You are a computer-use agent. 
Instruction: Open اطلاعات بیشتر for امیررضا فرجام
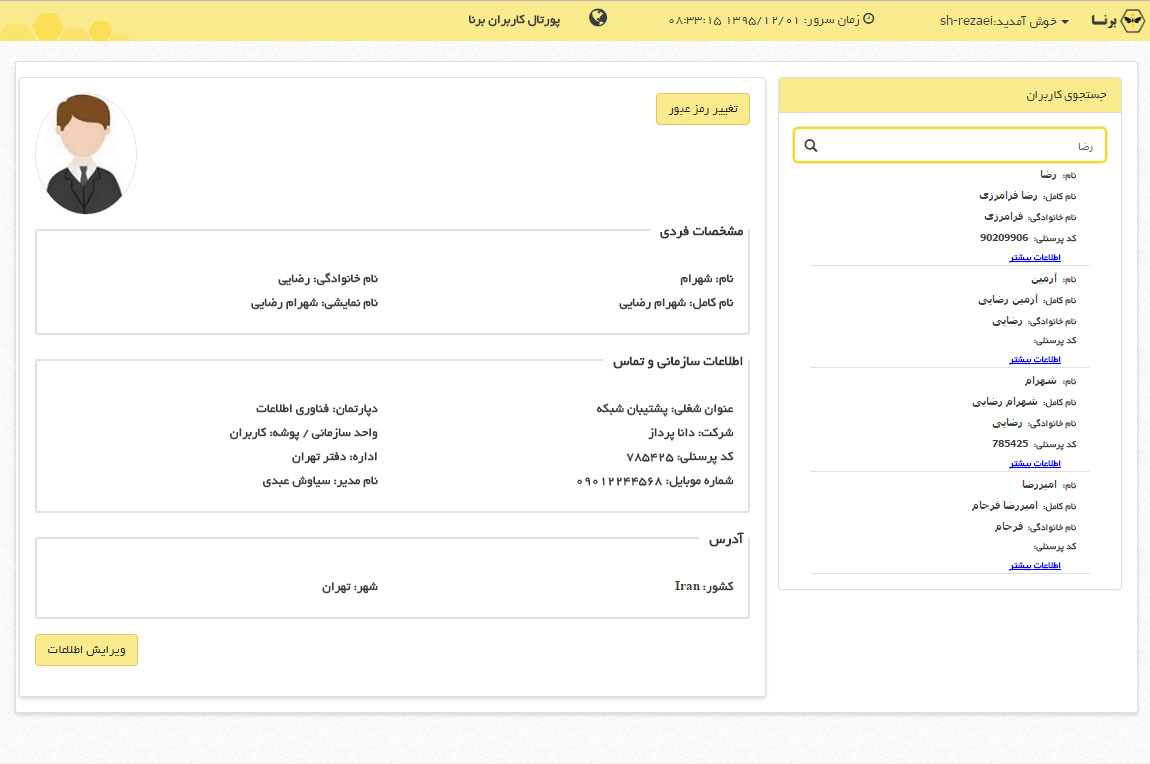[x=1034, y=565]
